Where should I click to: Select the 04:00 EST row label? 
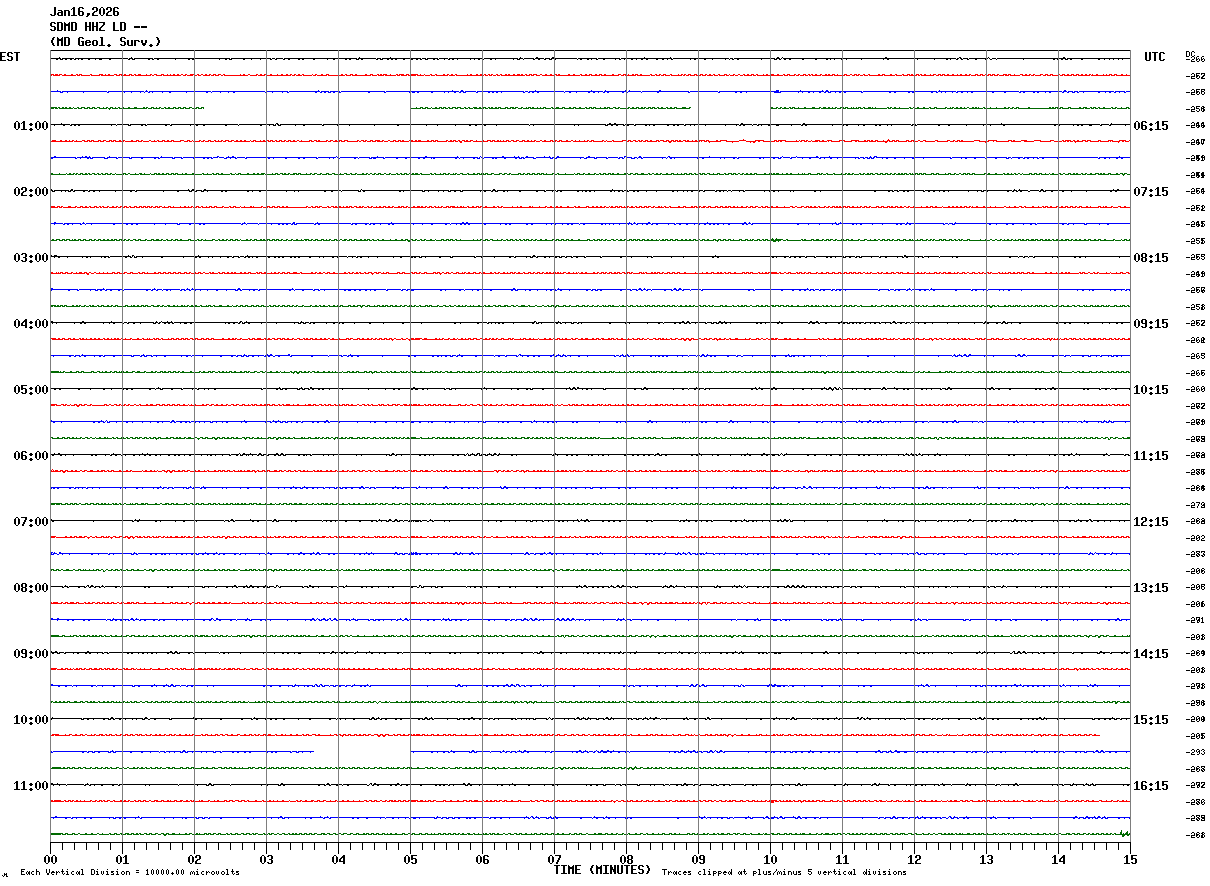pos(31,324)
